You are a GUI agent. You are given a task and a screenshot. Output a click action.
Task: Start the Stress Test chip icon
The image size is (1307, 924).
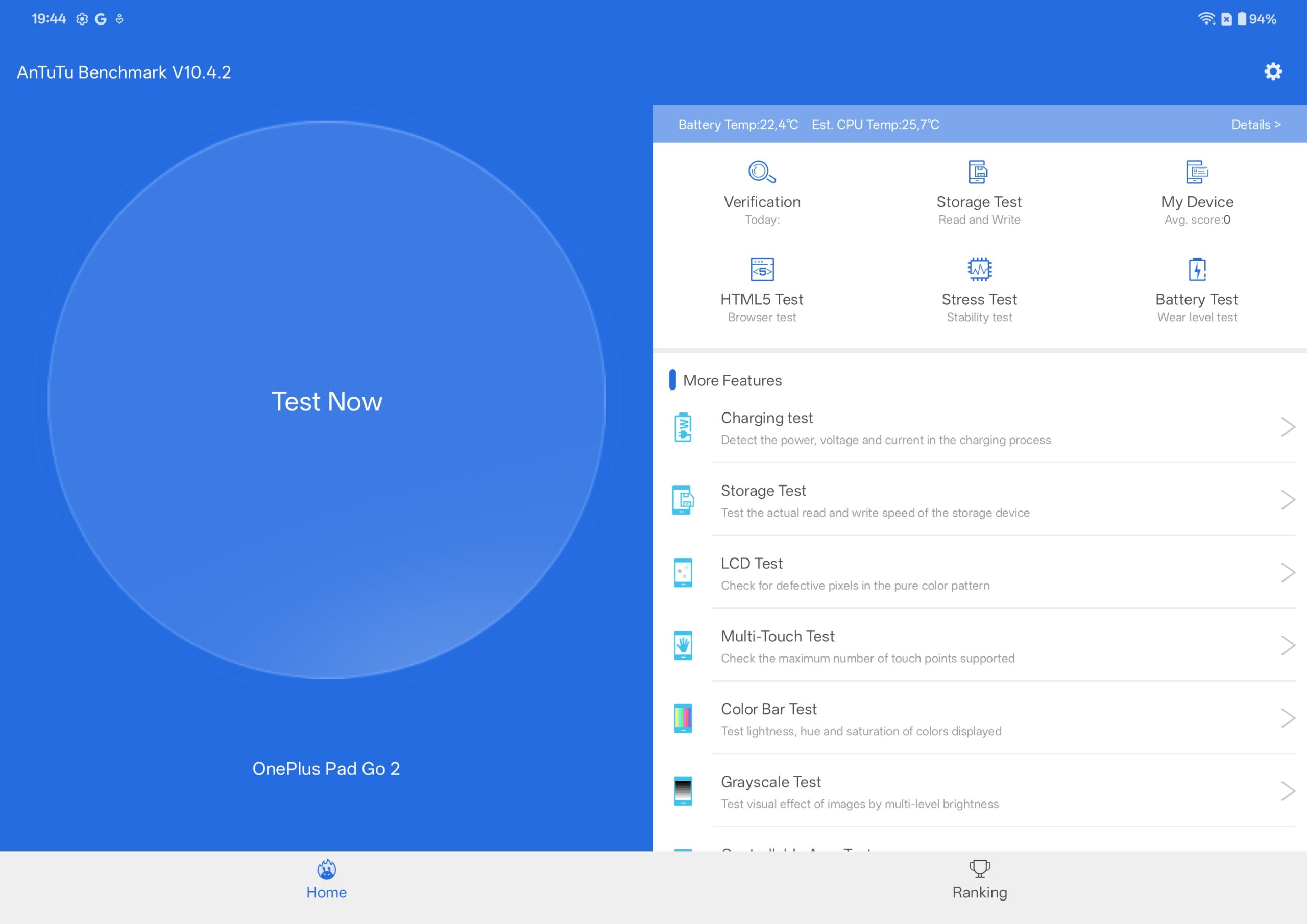(979, 269)
